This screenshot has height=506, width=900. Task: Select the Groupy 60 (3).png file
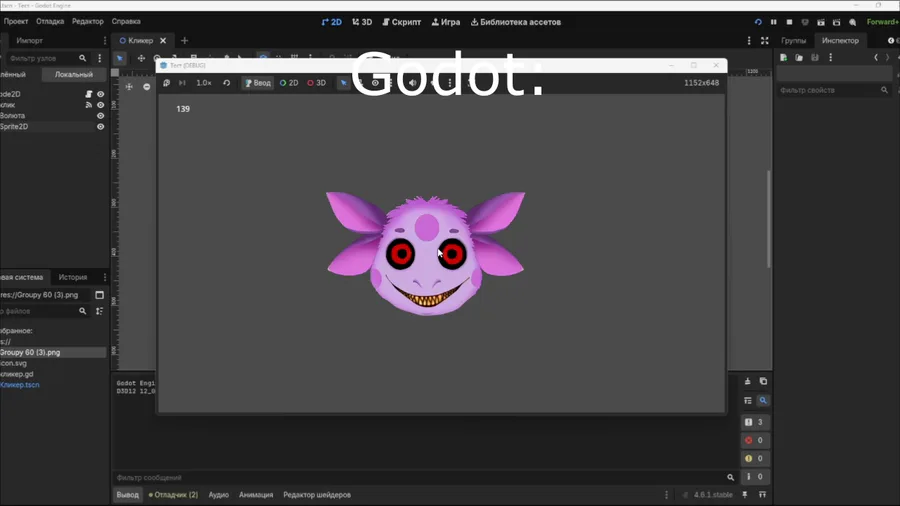coord(53,353)
